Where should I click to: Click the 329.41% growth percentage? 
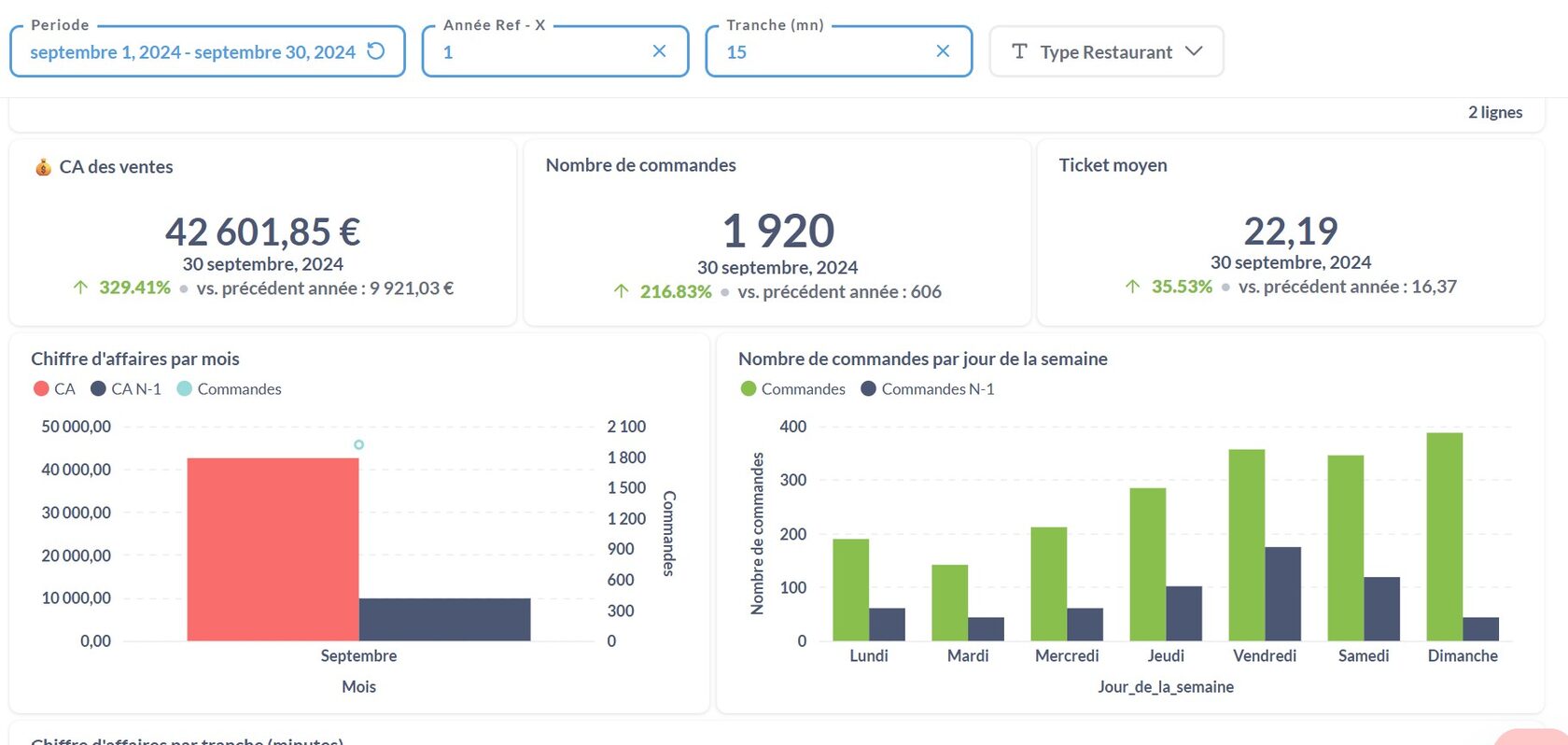tap(135, 288)
